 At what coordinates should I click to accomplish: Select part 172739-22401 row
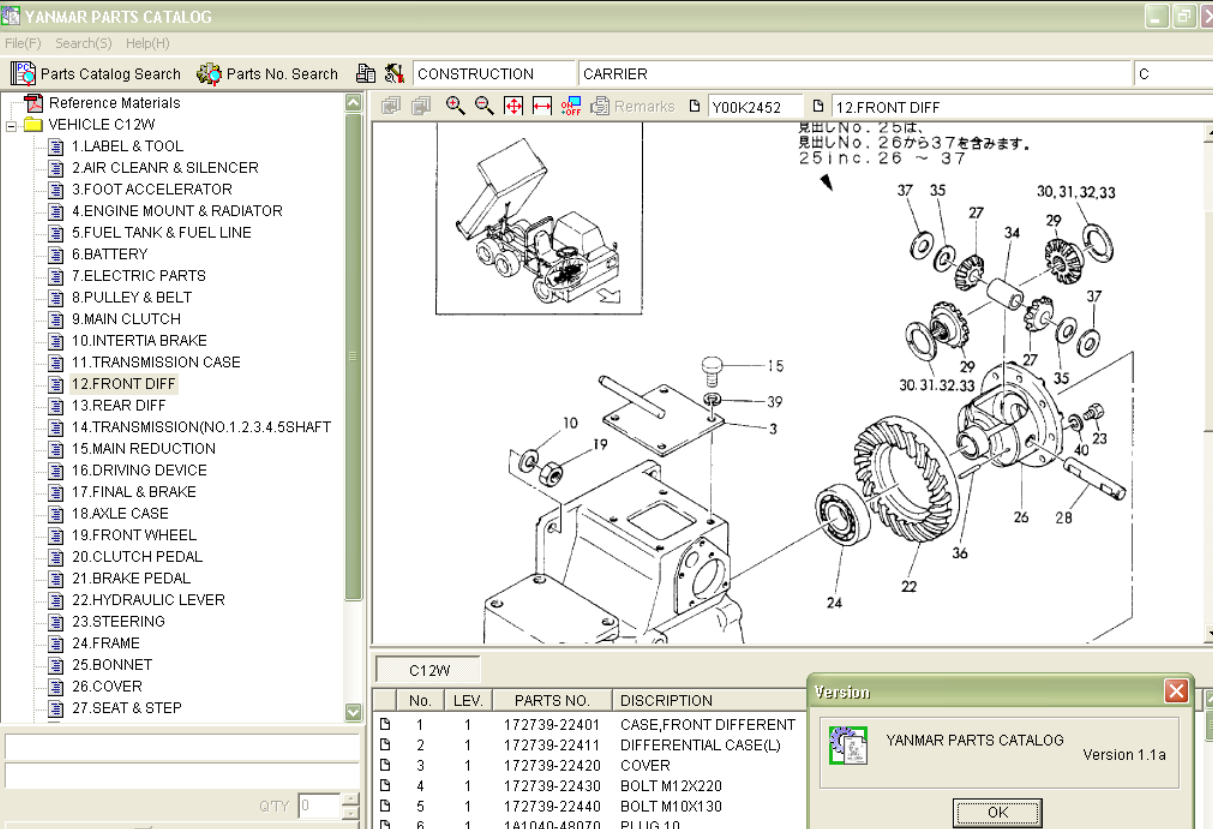(x=590, y=725)
